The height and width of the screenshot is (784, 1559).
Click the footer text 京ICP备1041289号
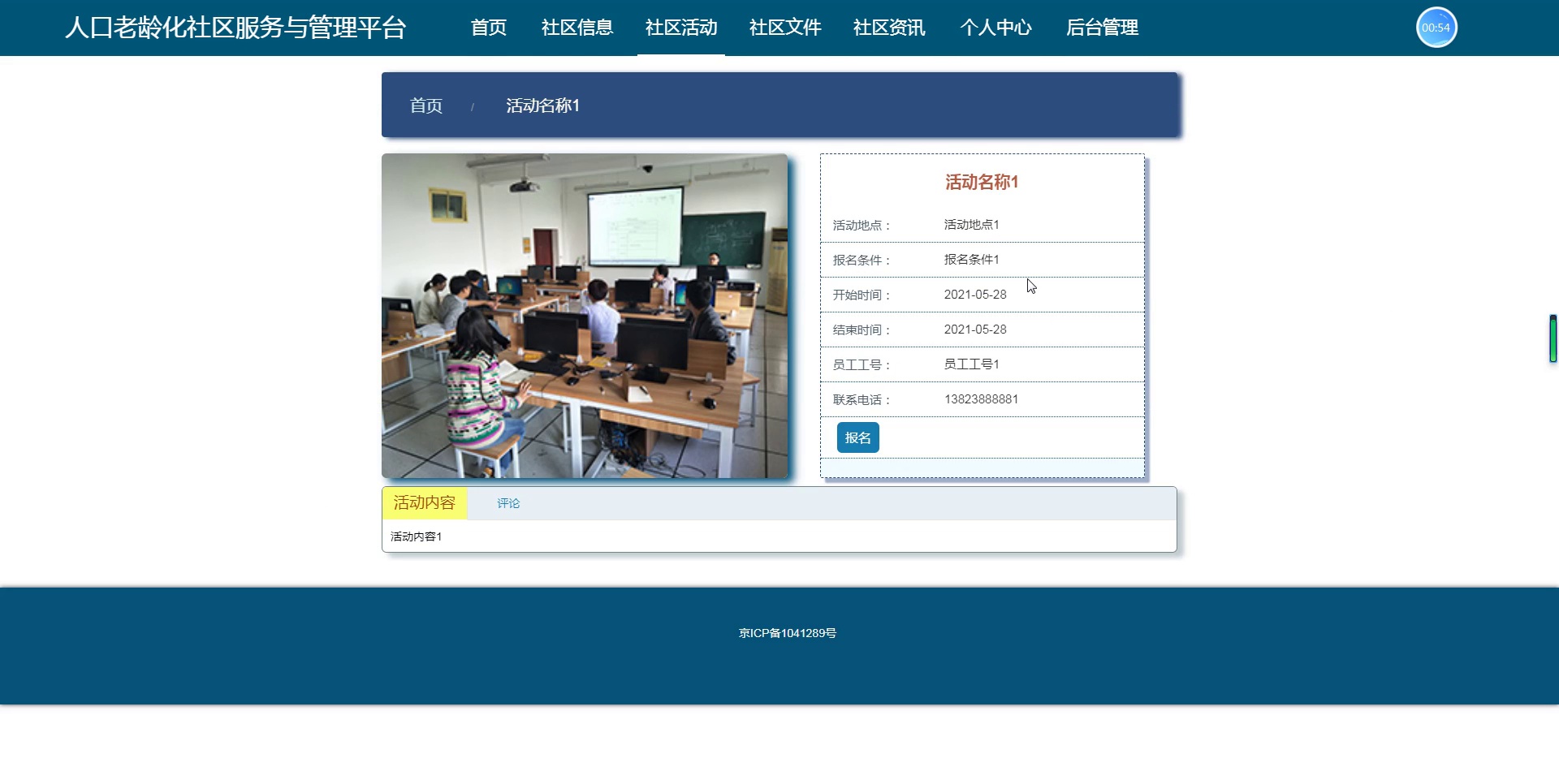tap(788, 633)
